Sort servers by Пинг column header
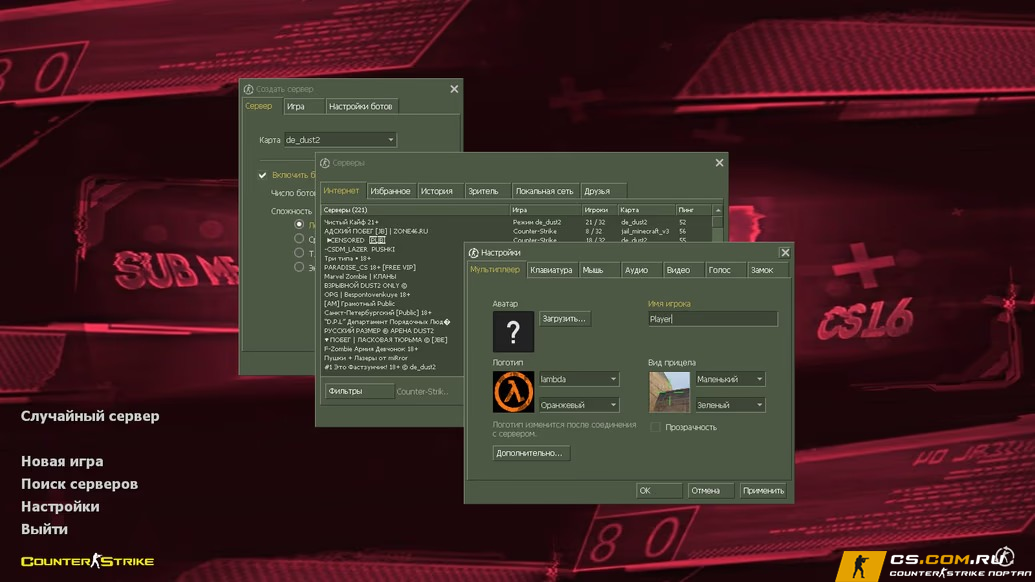The height and width of the screenshot is (582, 1035). coord(694,210)
